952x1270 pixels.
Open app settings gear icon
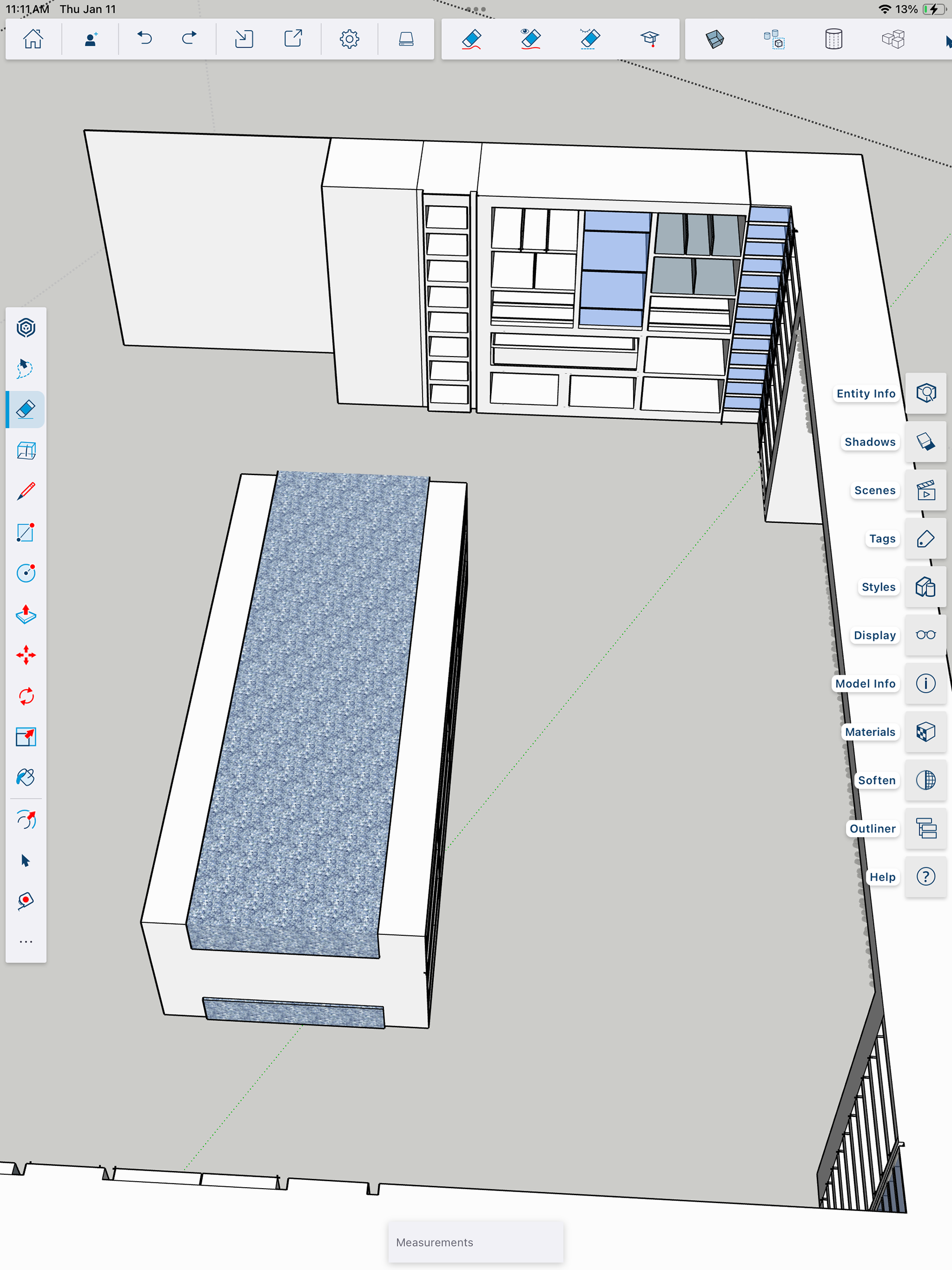coord(349,39)
